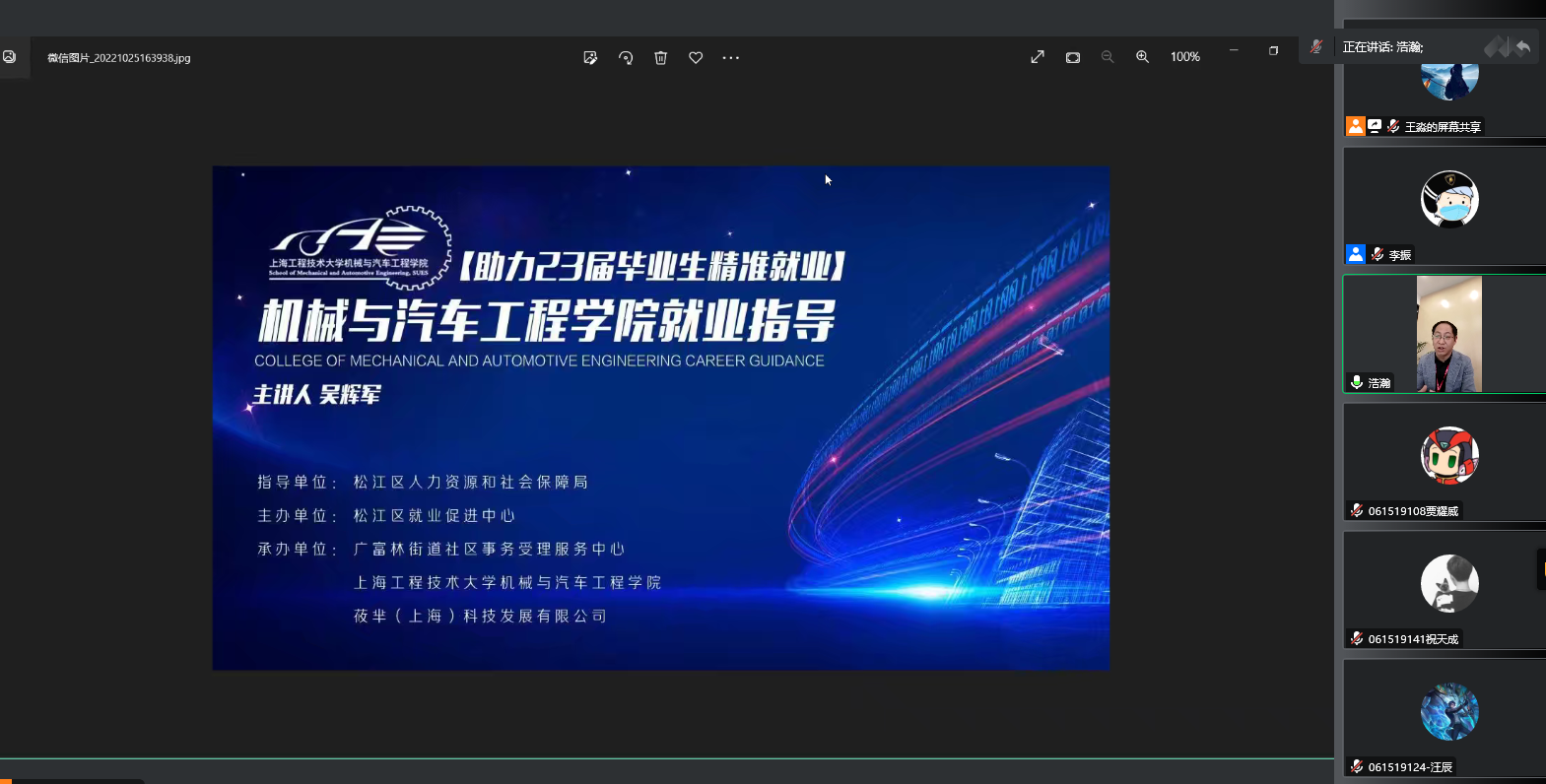Toggle muted microphone in the speaking bar
Image resolution: width=1546 pixels, height=784 pixels.
pos(1316,46)
